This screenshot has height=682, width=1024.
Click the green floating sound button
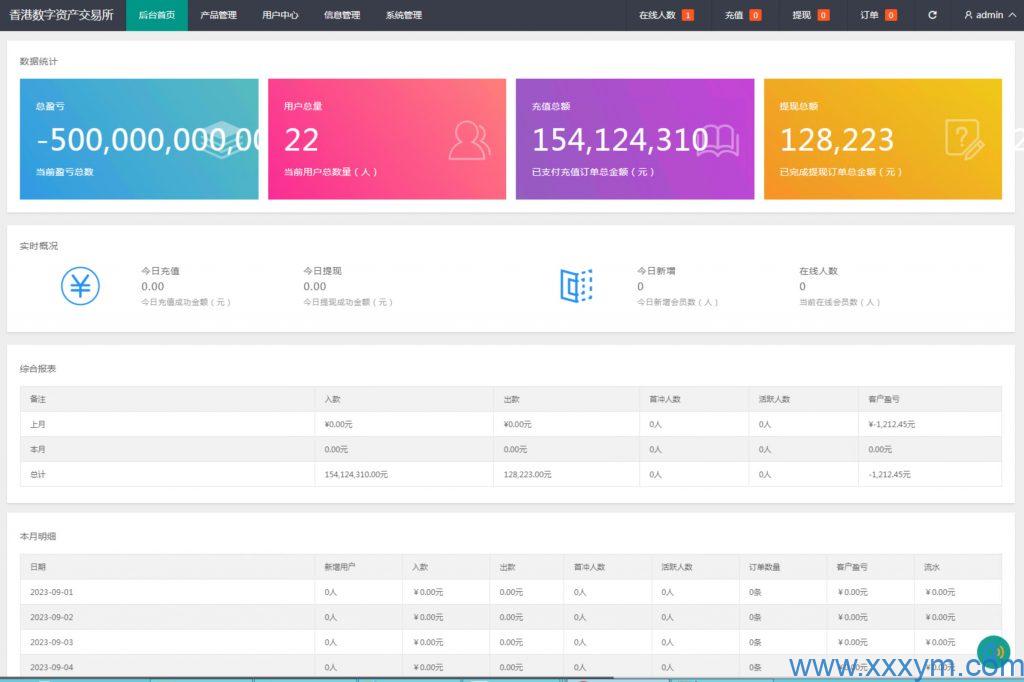point(993,652)
